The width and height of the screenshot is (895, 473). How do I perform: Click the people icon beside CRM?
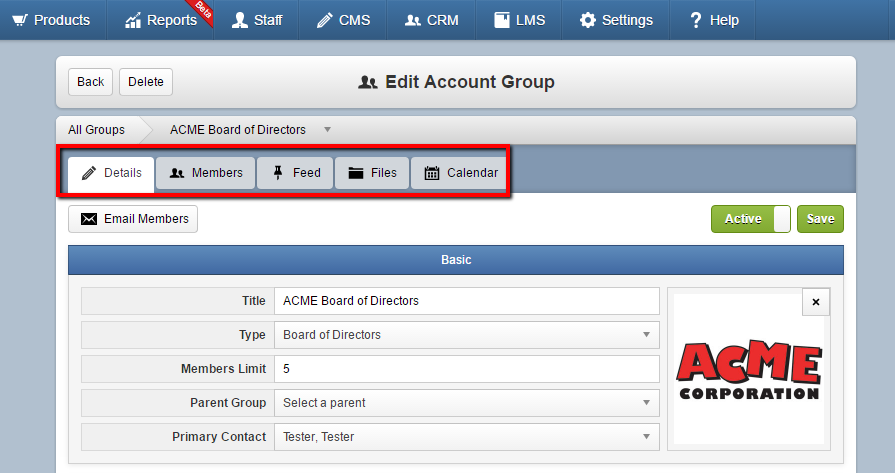pos(413,21)
